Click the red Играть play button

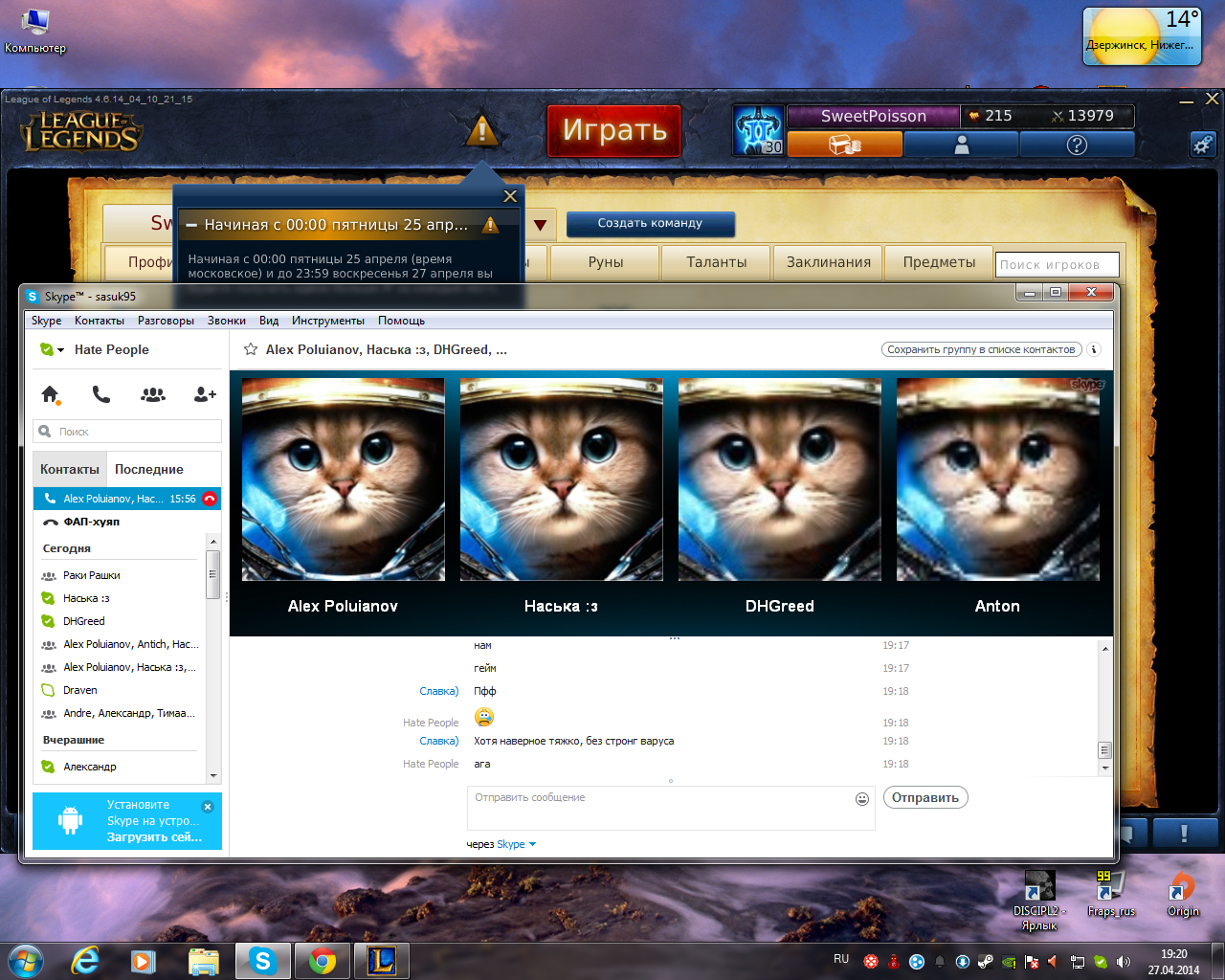(x=613, y=130)
